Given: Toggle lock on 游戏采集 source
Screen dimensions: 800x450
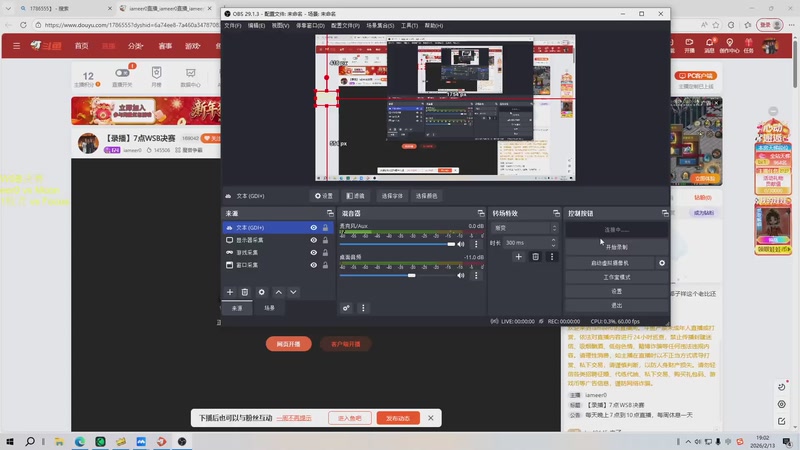Looking at the screenshot, I should coord(325,253).
